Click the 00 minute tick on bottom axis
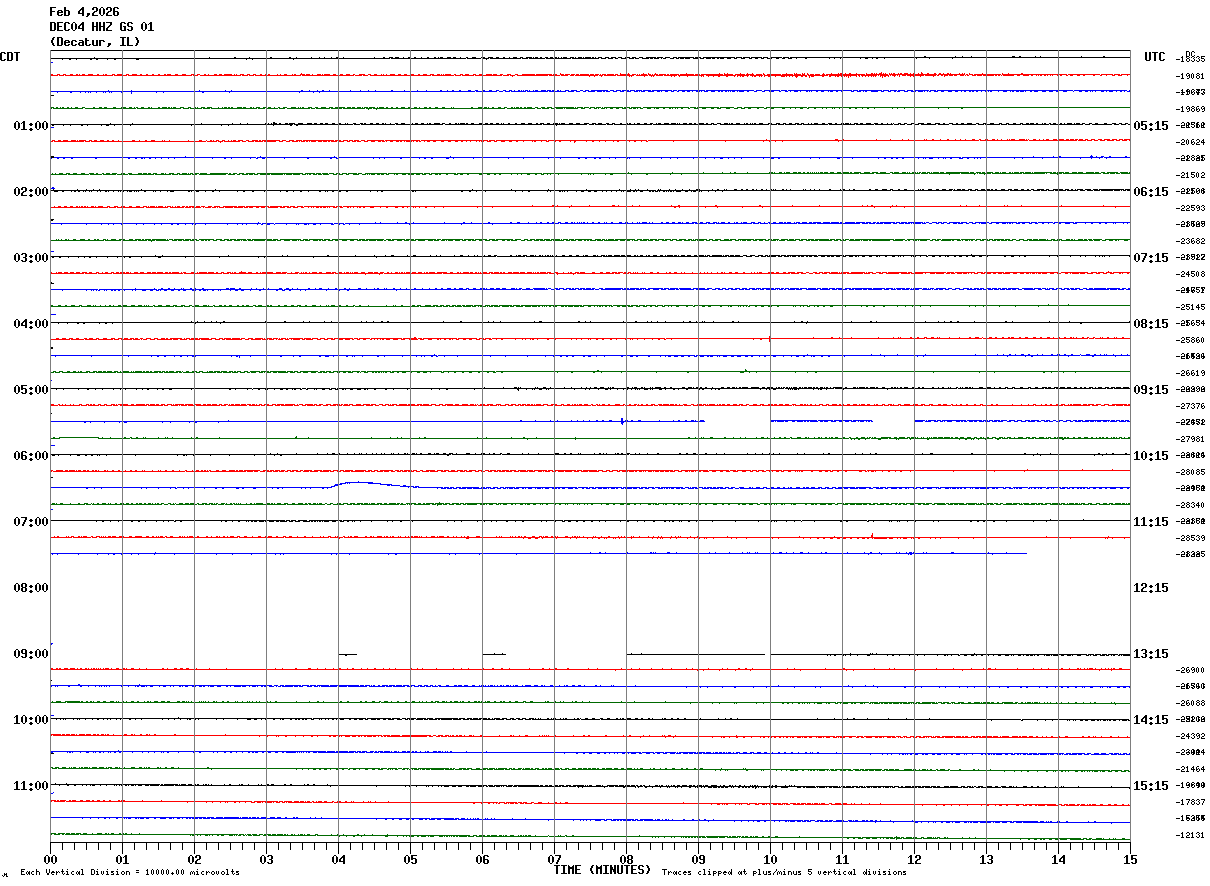The image size is (1210, 886). click(50, 859)
